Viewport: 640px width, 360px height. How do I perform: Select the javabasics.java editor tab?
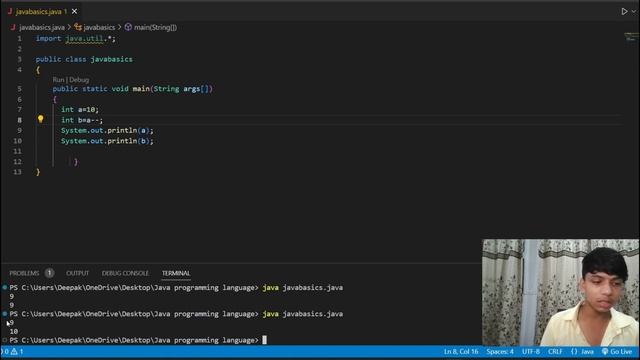(40, 11)
